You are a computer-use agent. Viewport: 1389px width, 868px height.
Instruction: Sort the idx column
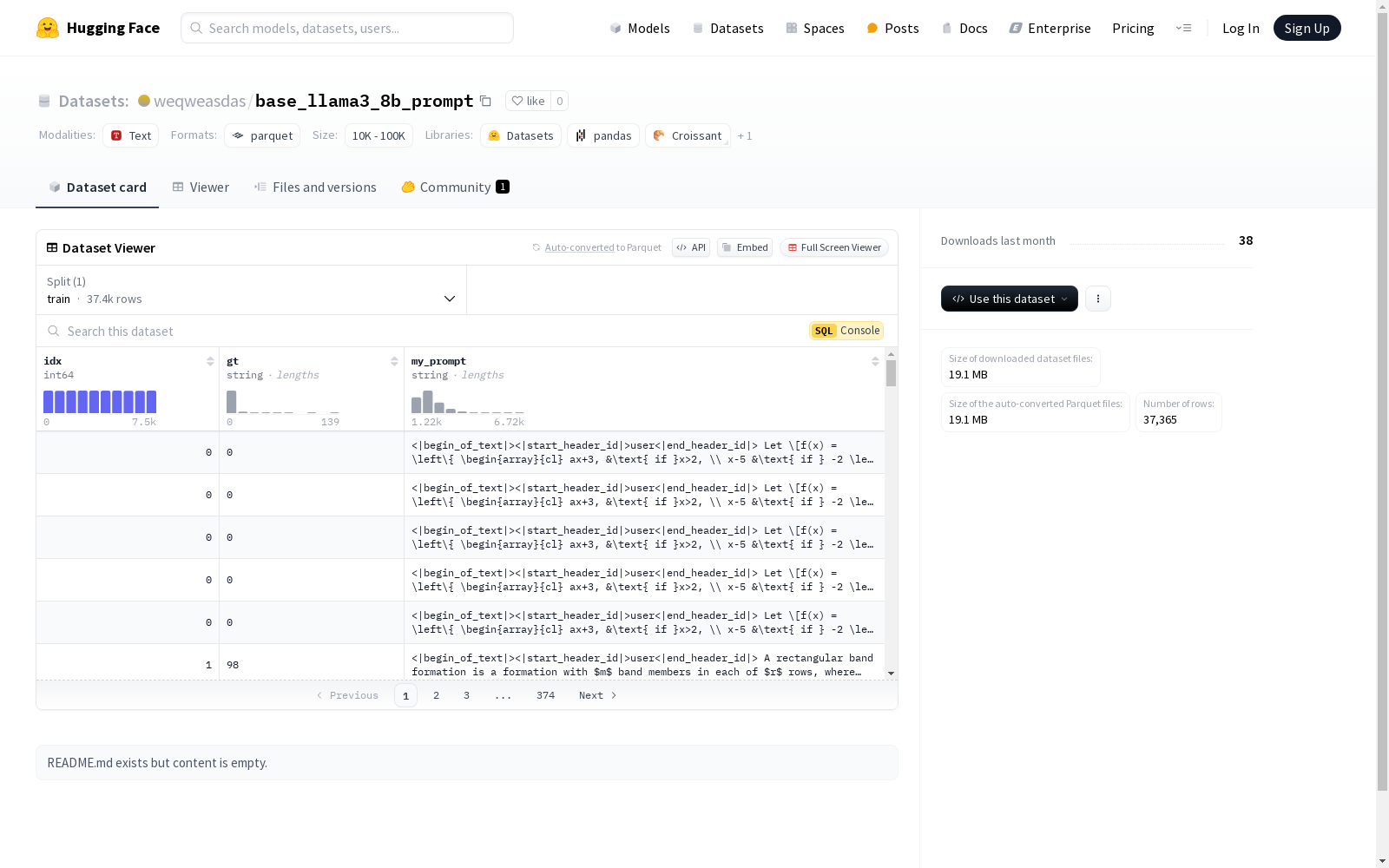pos(210,361)
